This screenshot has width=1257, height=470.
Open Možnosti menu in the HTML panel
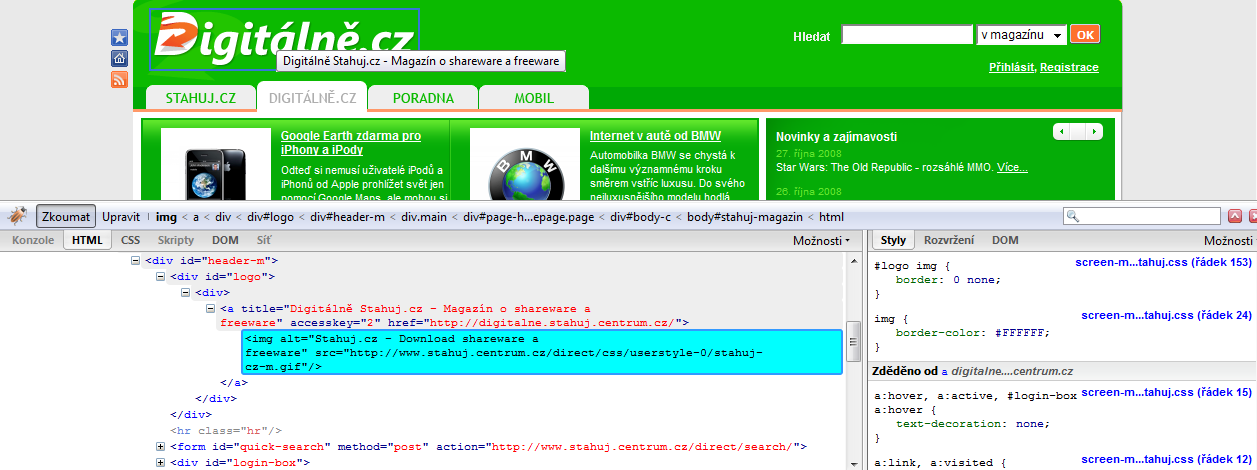821,241
